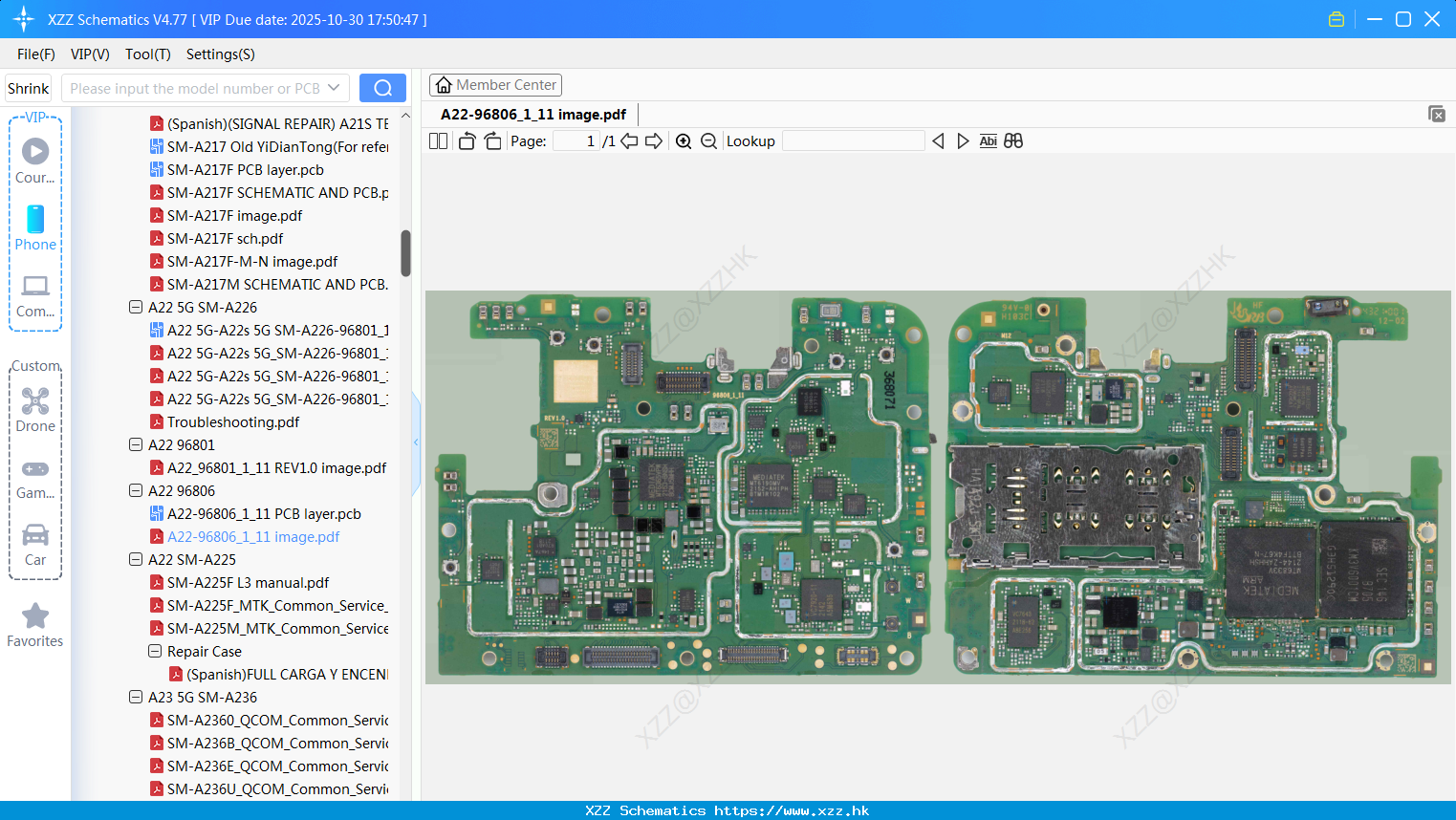Open A22-96806_1_11 PCB layer.pcb
The height and width of the screenshot is (820, 1456).
[x=264, y=513]
